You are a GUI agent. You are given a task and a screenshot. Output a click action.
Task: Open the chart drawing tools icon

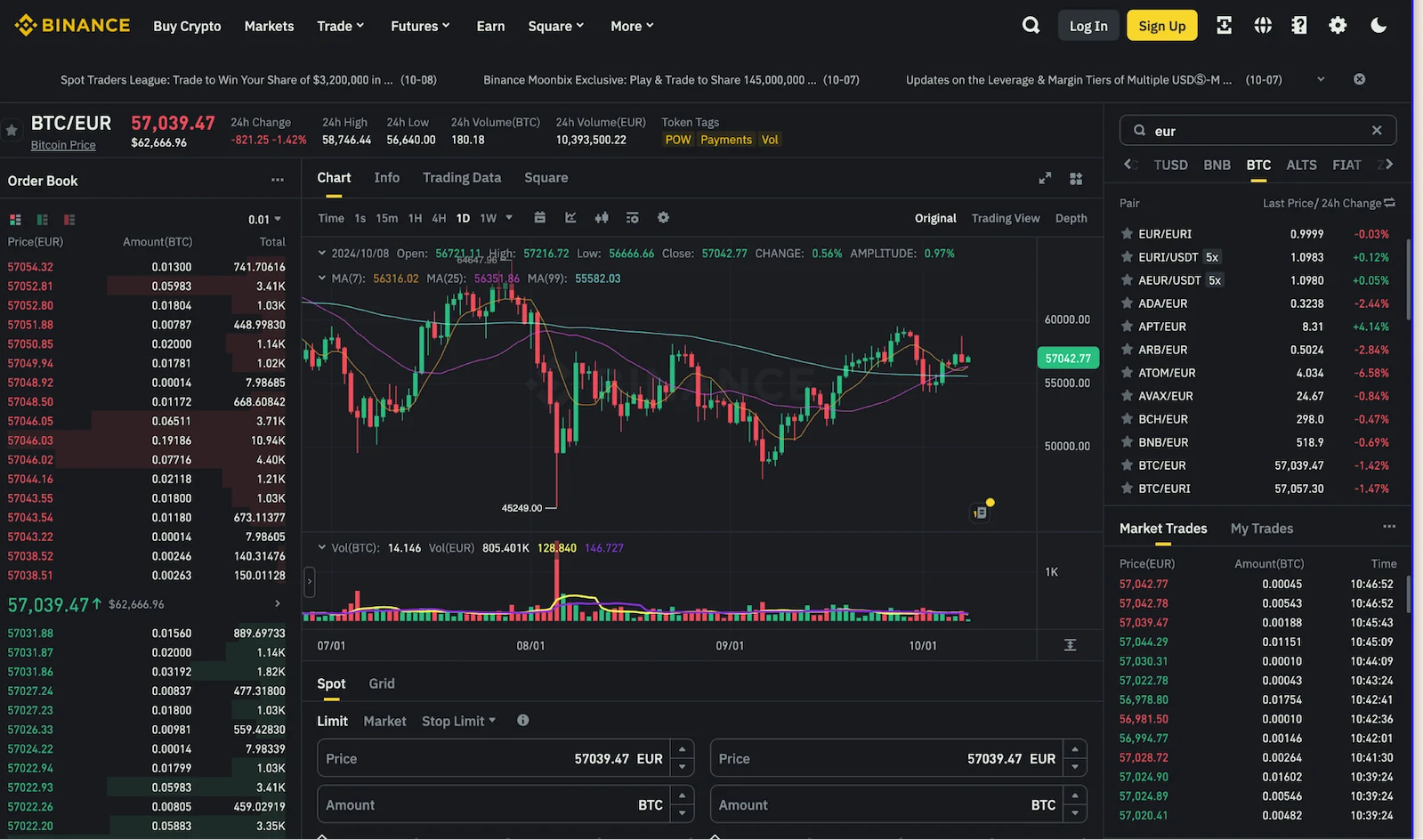[x=570, y=217]
